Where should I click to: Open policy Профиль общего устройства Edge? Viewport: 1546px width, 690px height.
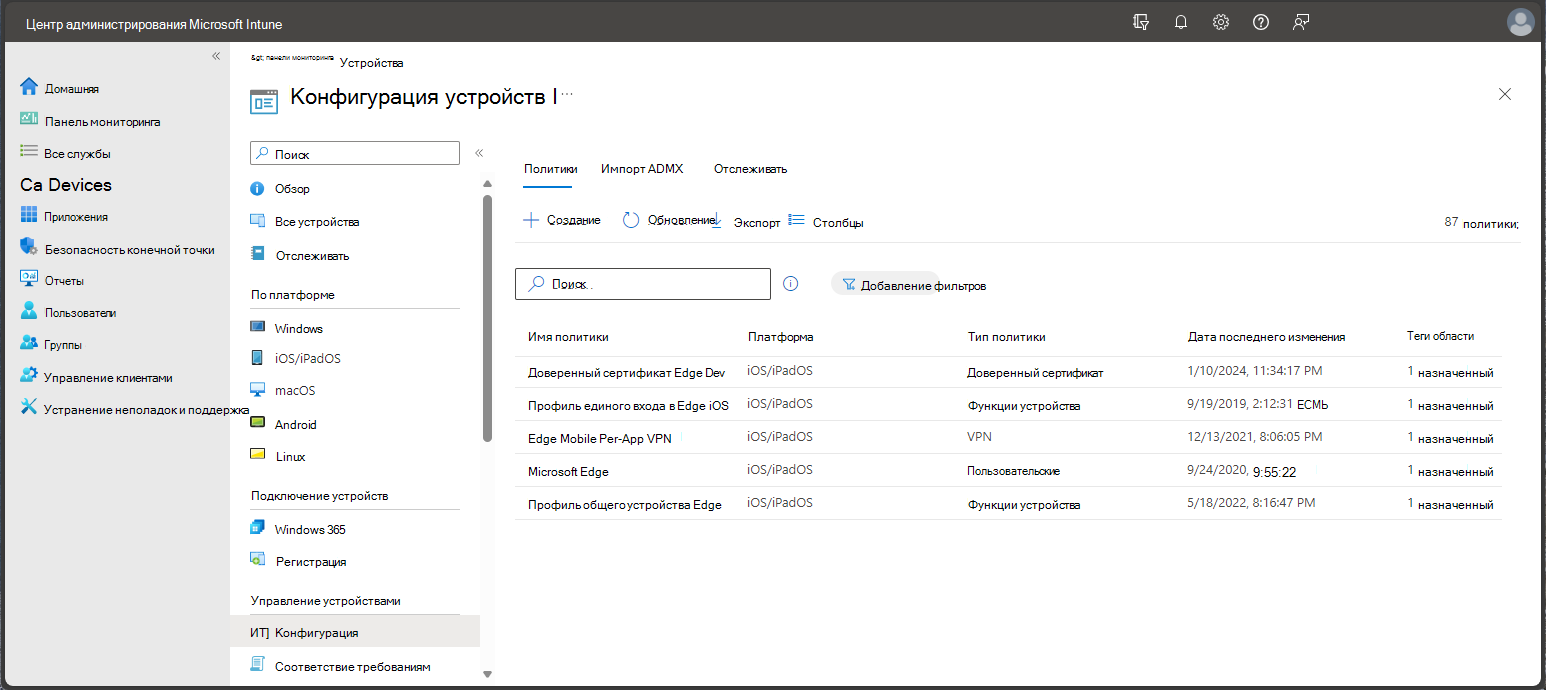point(625,505)
